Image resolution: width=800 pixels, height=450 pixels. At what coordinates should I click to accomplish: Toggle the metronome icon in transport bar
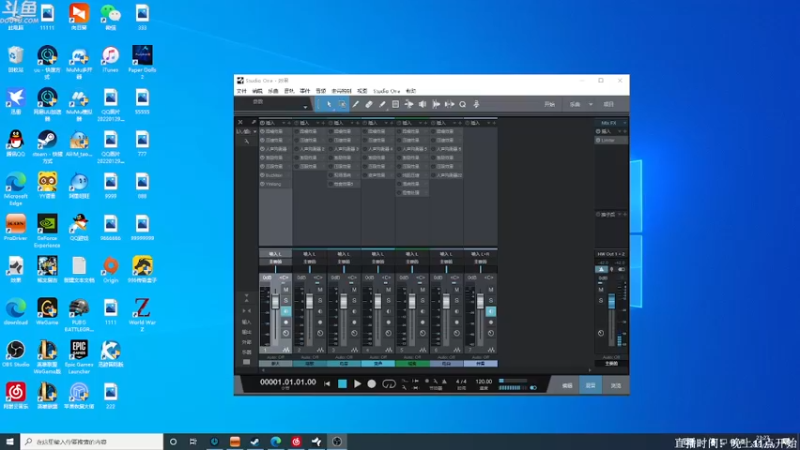[444, 381]
